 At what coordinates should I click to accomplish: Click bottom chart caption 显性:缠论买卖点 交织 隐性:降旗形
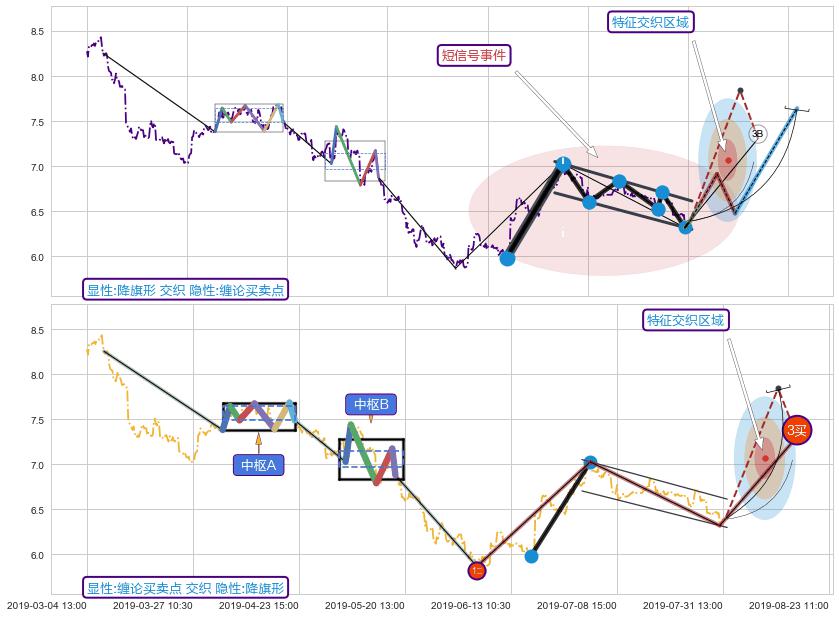pyautogui.click(x=186, y=587)
